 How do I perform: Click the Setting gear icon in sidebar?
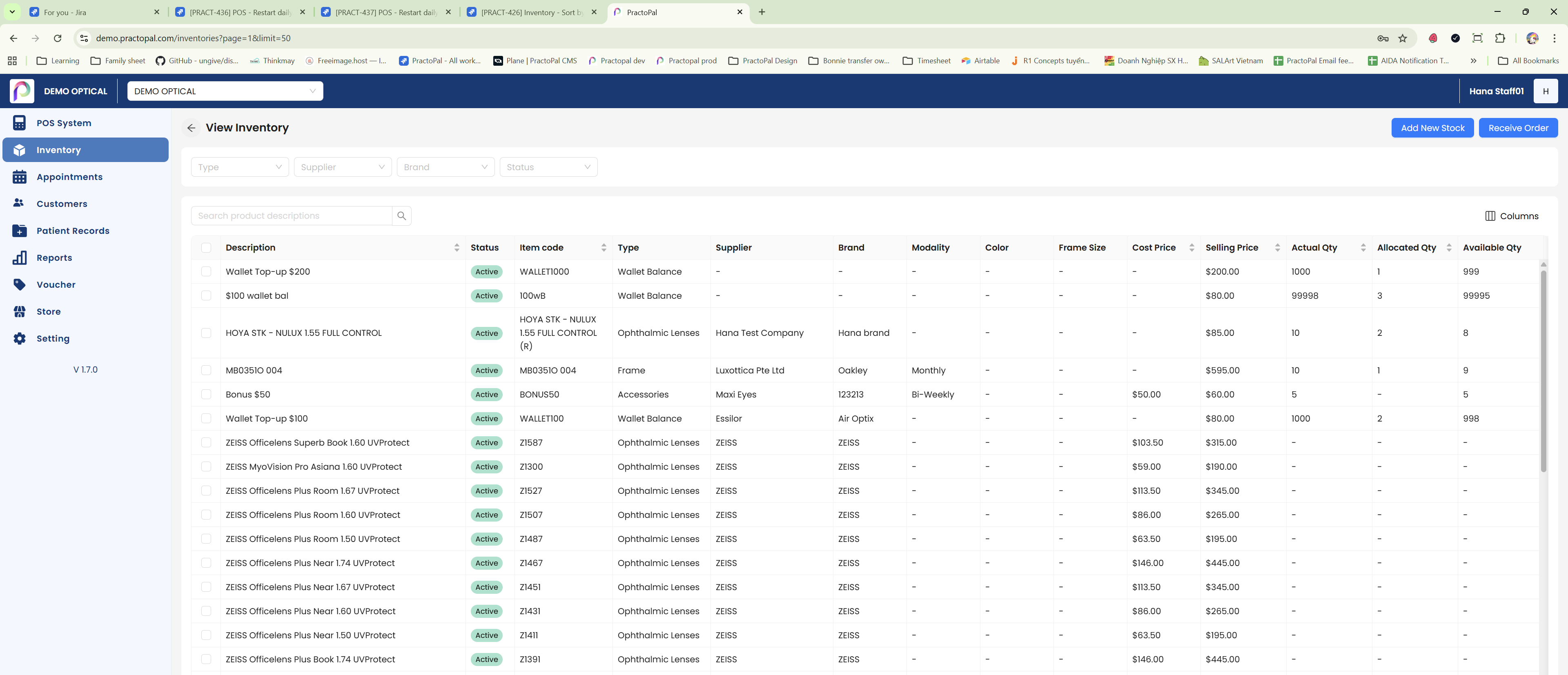tap(20, 339)
